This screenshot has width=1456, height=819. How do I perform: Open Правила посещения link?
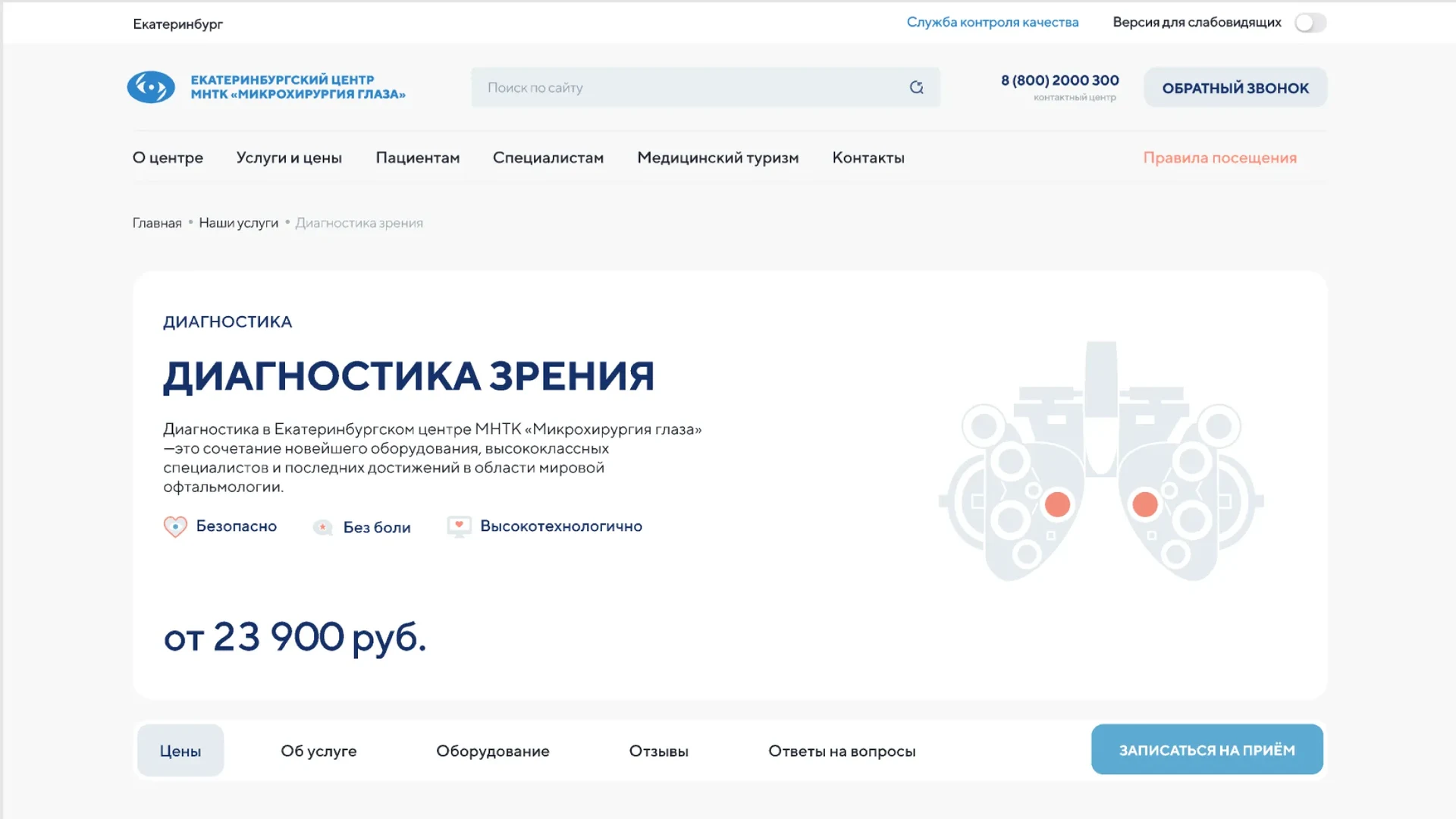(x=1220, y=158)
